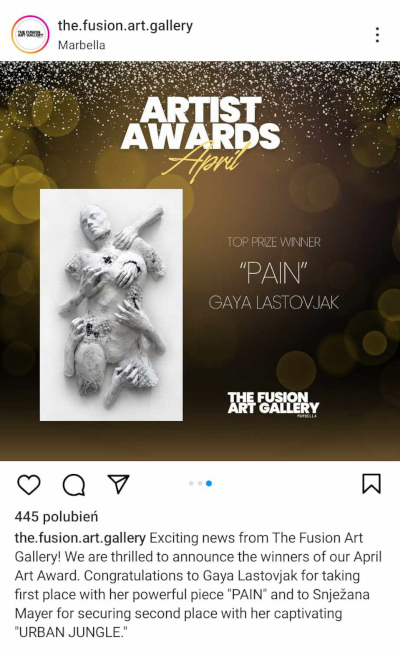Open the.fusion.art.gallery username in caption
This screenshot has height=650, width=400.
click(x=80, y=538)
